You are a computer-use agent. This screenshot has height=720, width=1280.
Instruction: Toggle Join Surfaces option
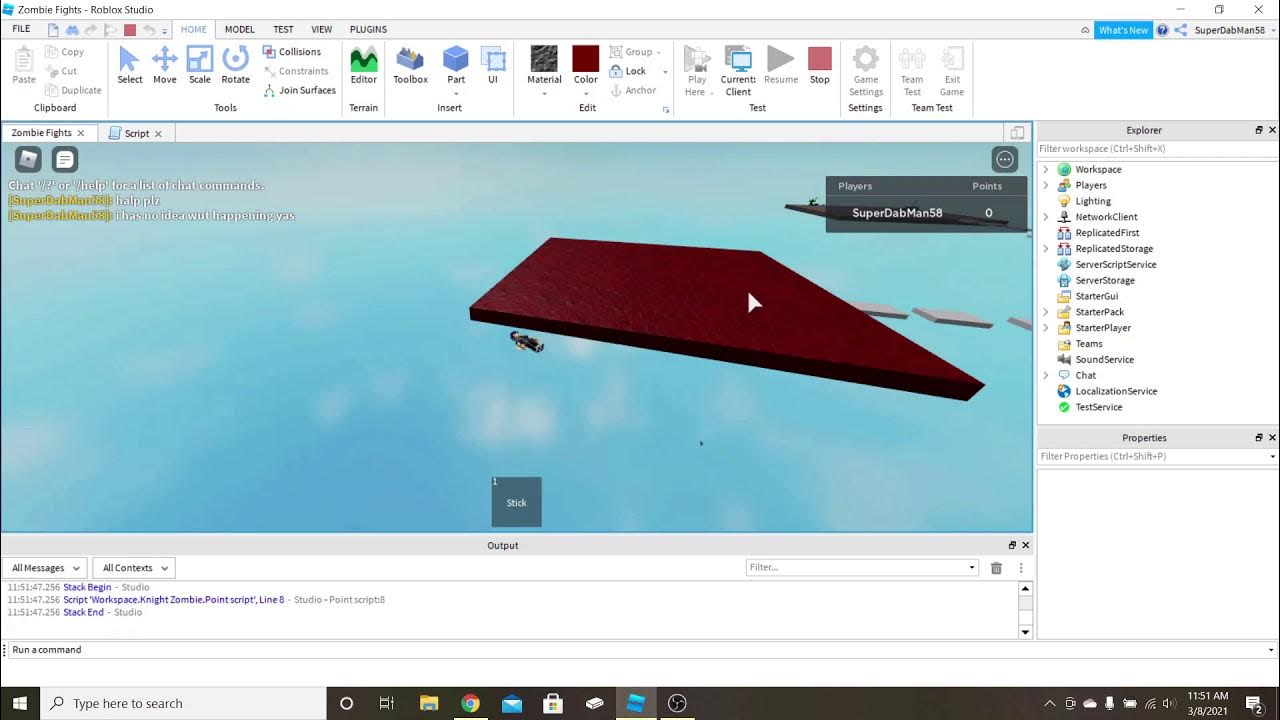click(x=300, y=90)
